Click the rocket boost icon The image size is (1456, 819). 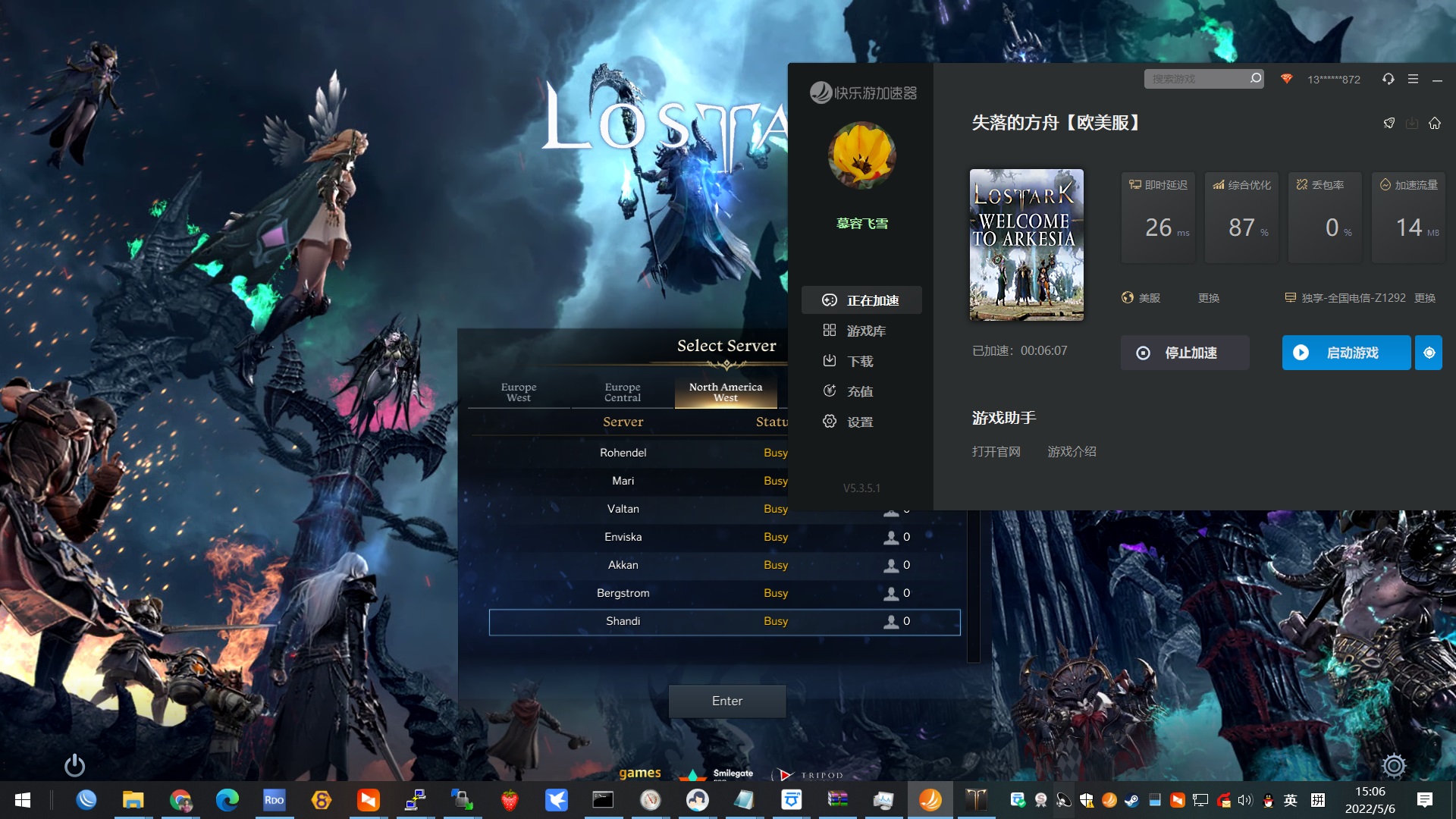coord(1389,123)
